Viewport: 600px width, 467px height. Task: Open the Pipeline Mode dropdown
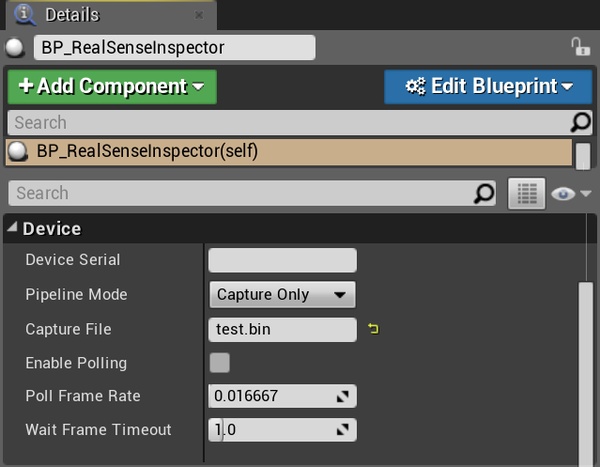tap(282, 295)
